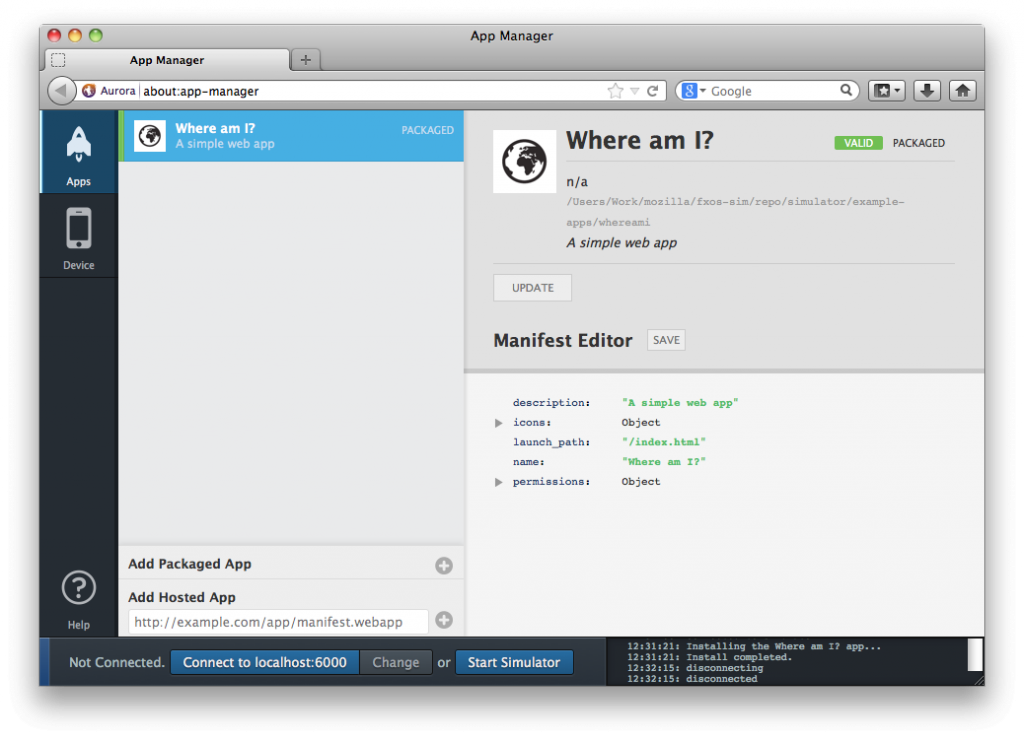Reload the page with the refresh icon

pos(652,91)
